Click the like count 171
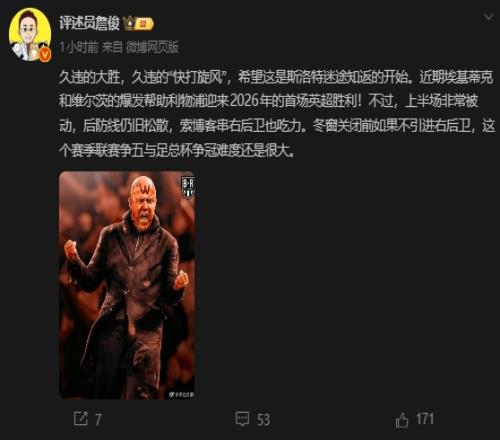This screenshot has width=500, height=440. (425, 419)
